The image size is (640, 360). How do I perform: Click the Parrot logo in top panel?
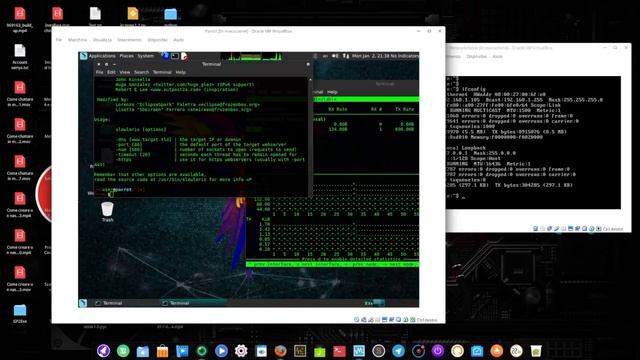[84, 56]
